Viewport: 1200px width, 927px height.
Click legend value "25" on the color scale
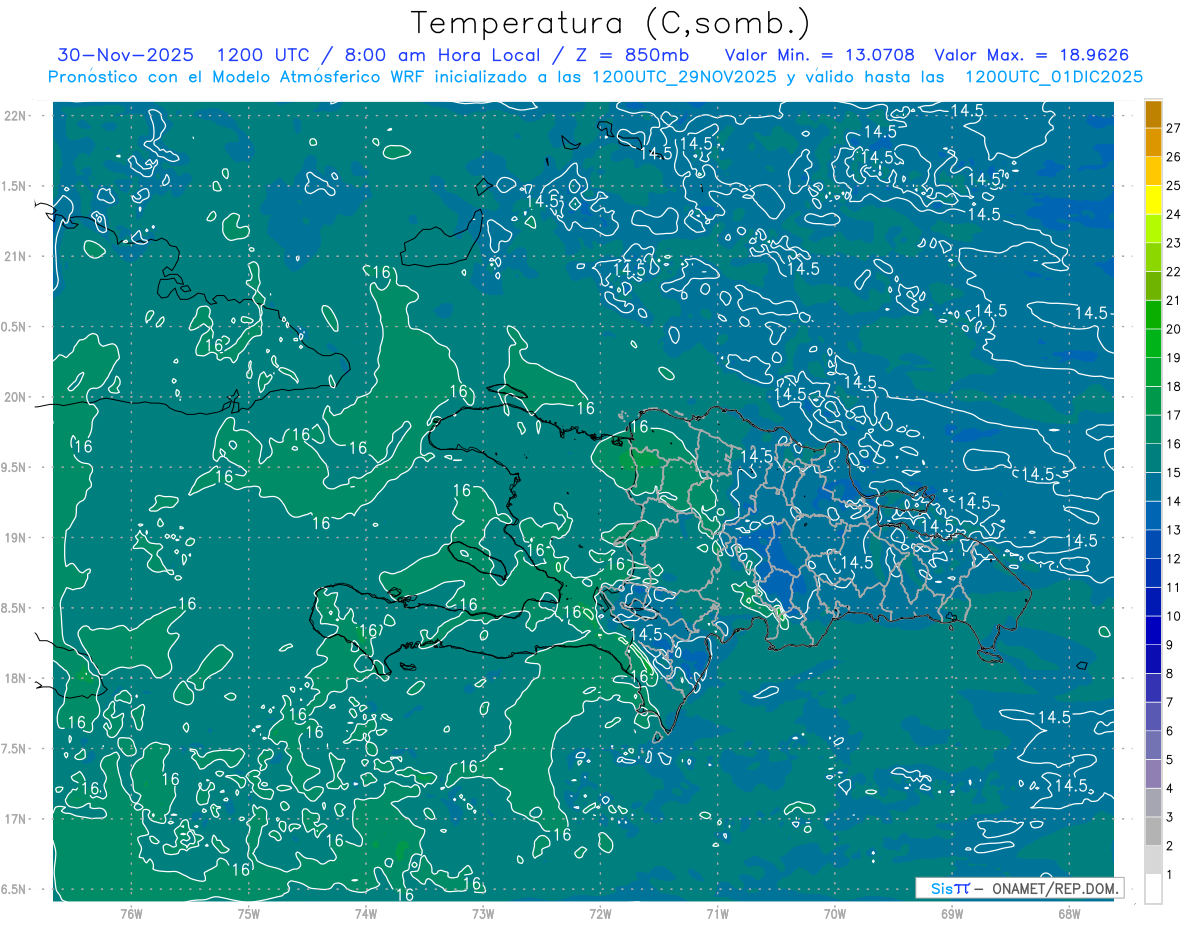tap(1174, 185)
